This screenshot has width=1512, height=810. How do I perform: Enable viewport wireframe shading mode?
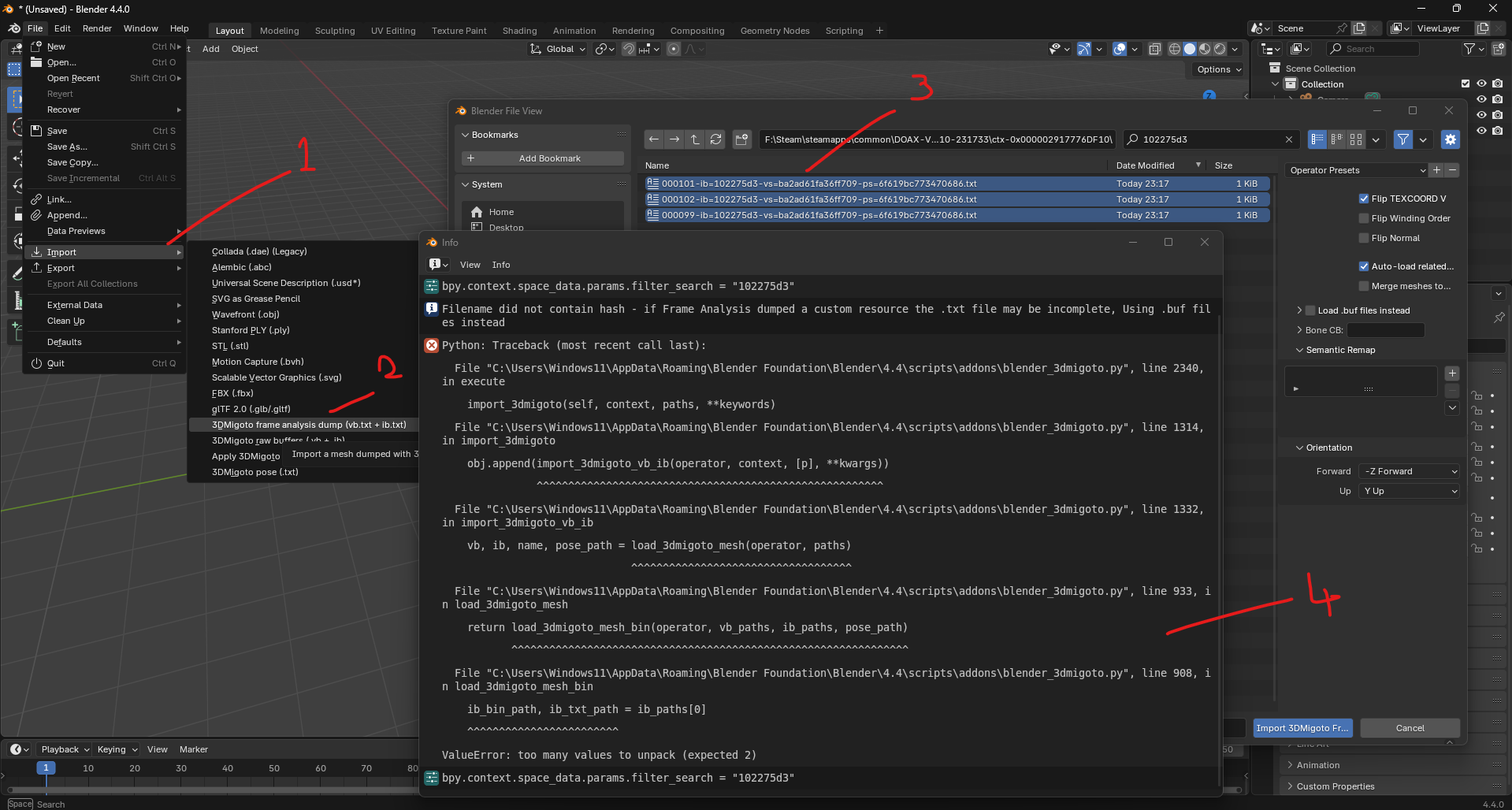1174,49
